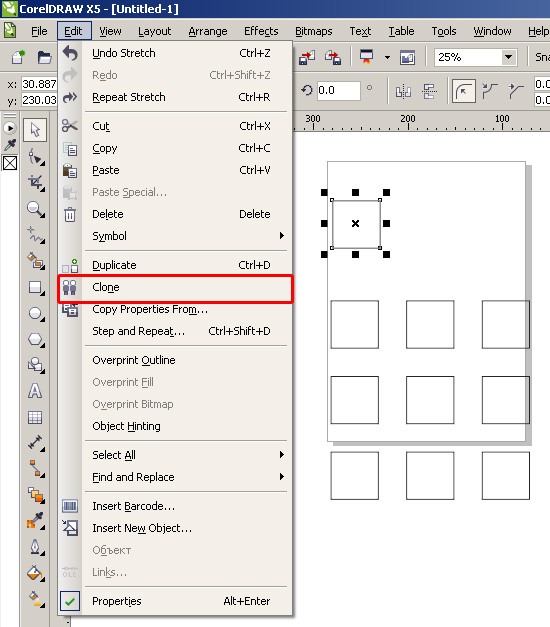Choose Clone from Edit menu
This screenshot has width=550, height=627.
(x=176, y=288)
